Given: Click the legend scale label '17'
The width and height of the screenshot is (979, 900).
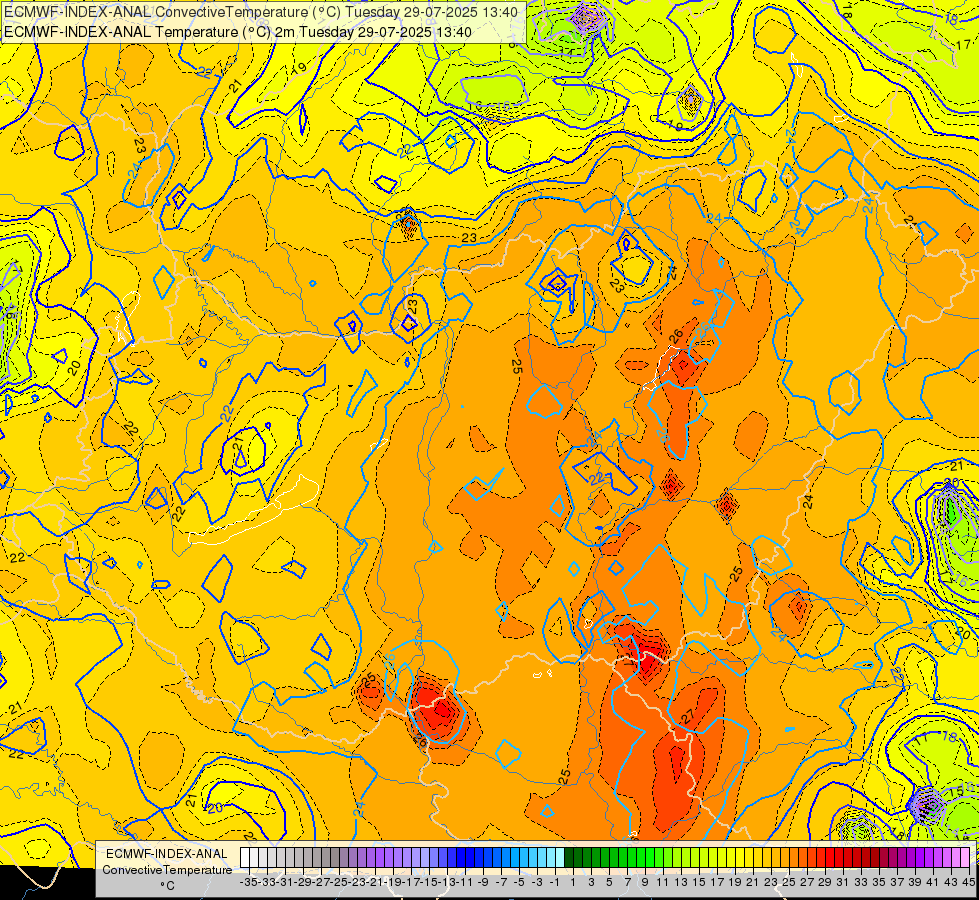Looking at the screenshot, I should click(717, 882).
